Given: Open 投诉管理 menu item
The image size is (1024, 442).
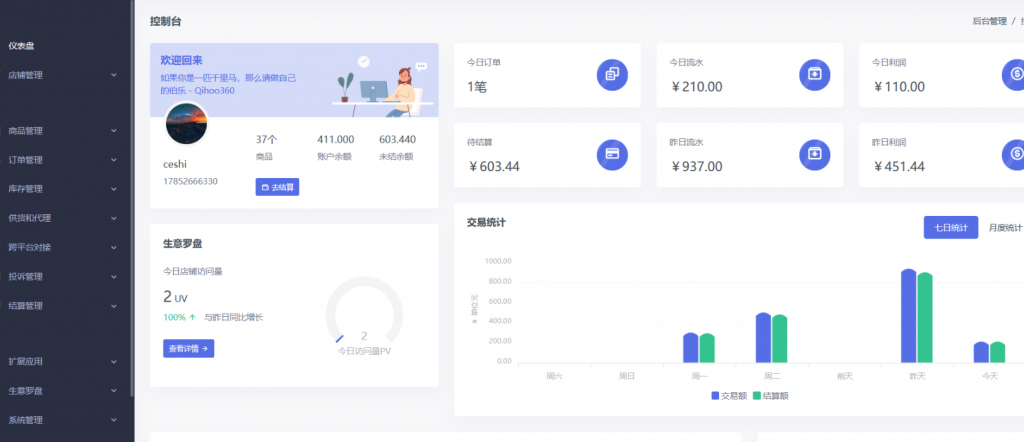Looking at the screenshot, I should point(25,276).
